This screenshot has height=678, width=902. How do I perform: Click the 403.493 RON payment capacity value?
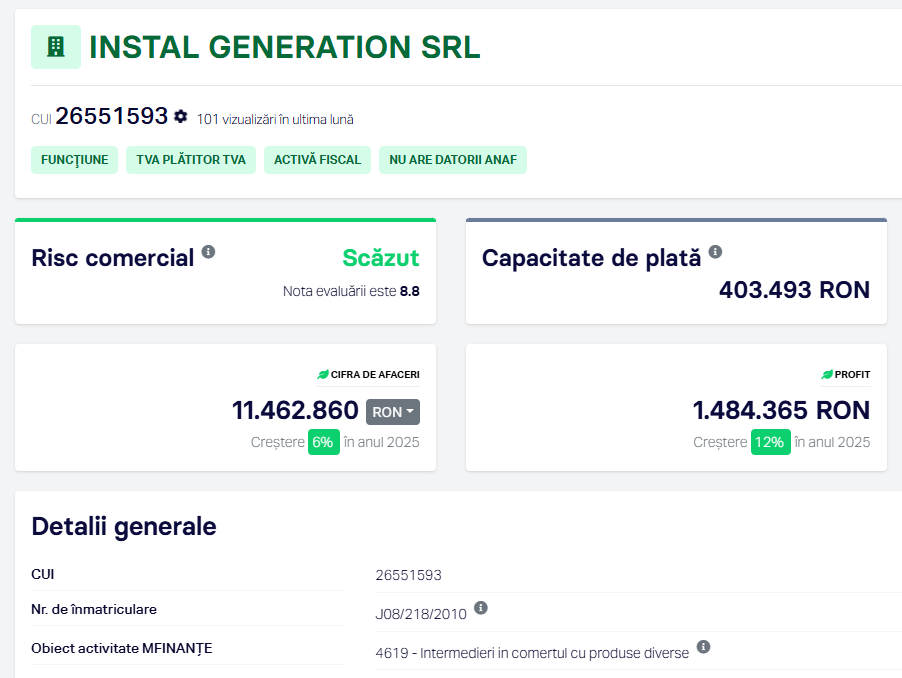click(x=794, y=289)
